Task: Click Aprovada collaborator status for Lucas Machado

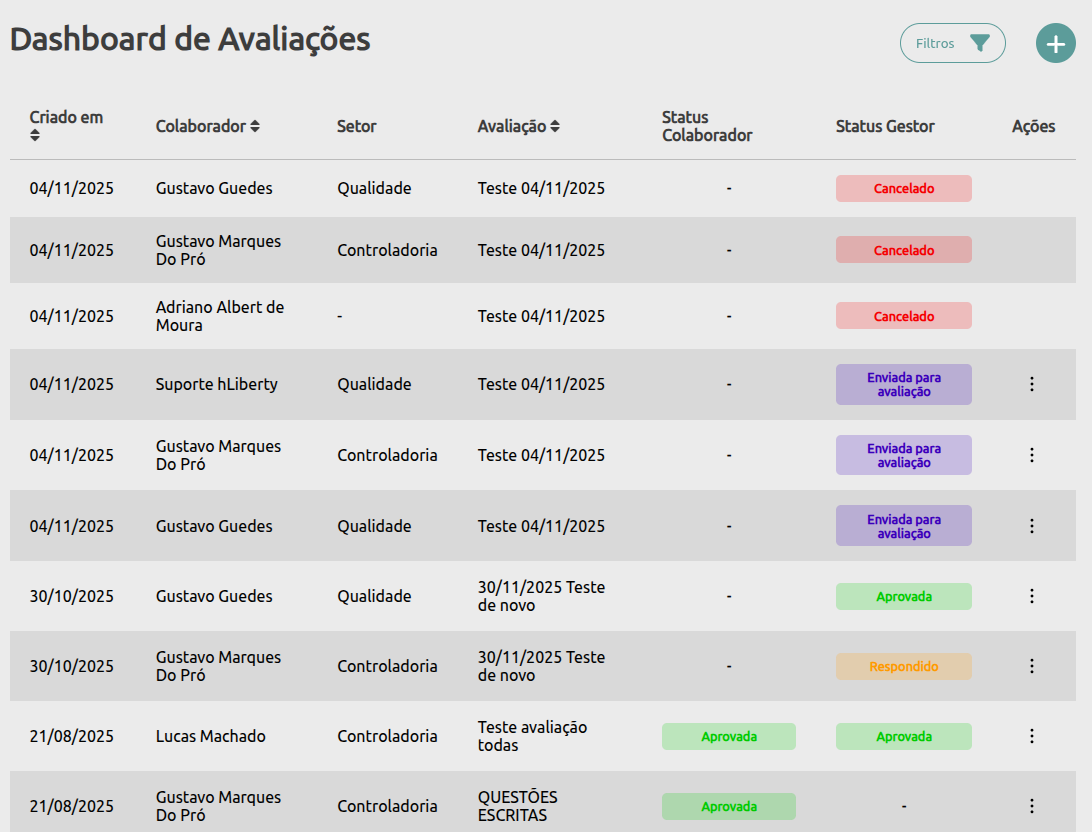Action: tap(728, 736)
